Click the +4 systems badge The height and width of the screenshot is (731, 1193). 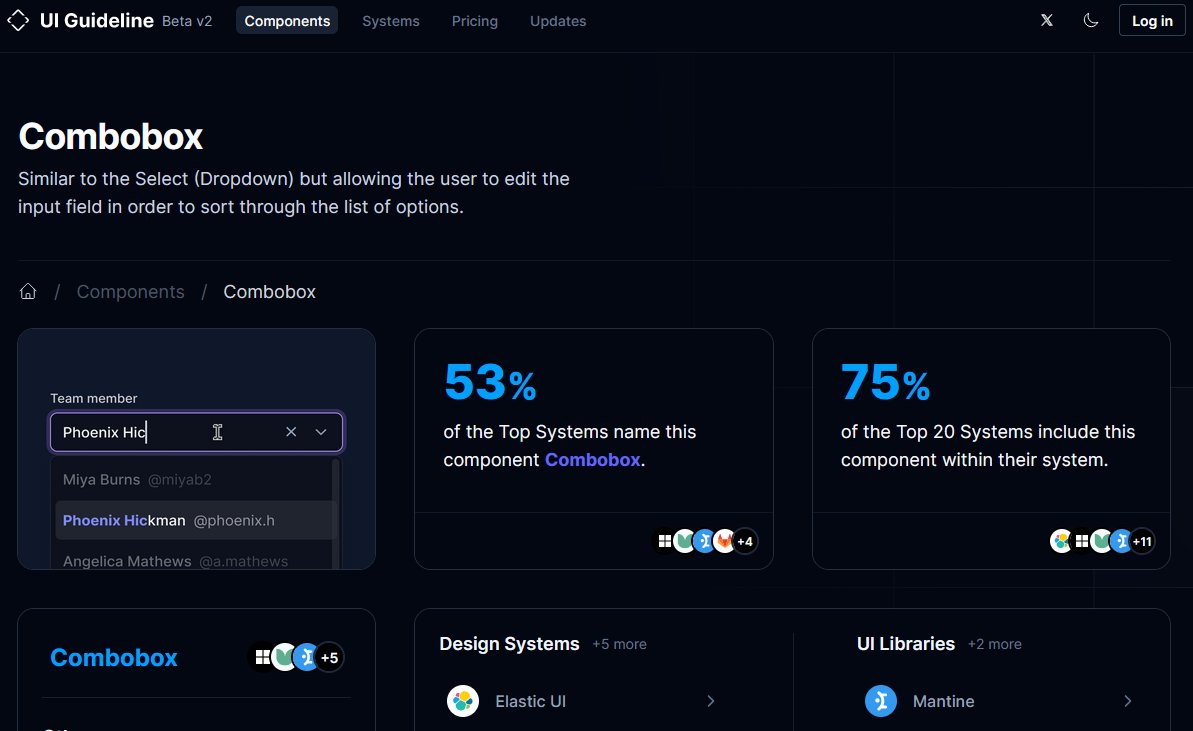click(745, 541)
